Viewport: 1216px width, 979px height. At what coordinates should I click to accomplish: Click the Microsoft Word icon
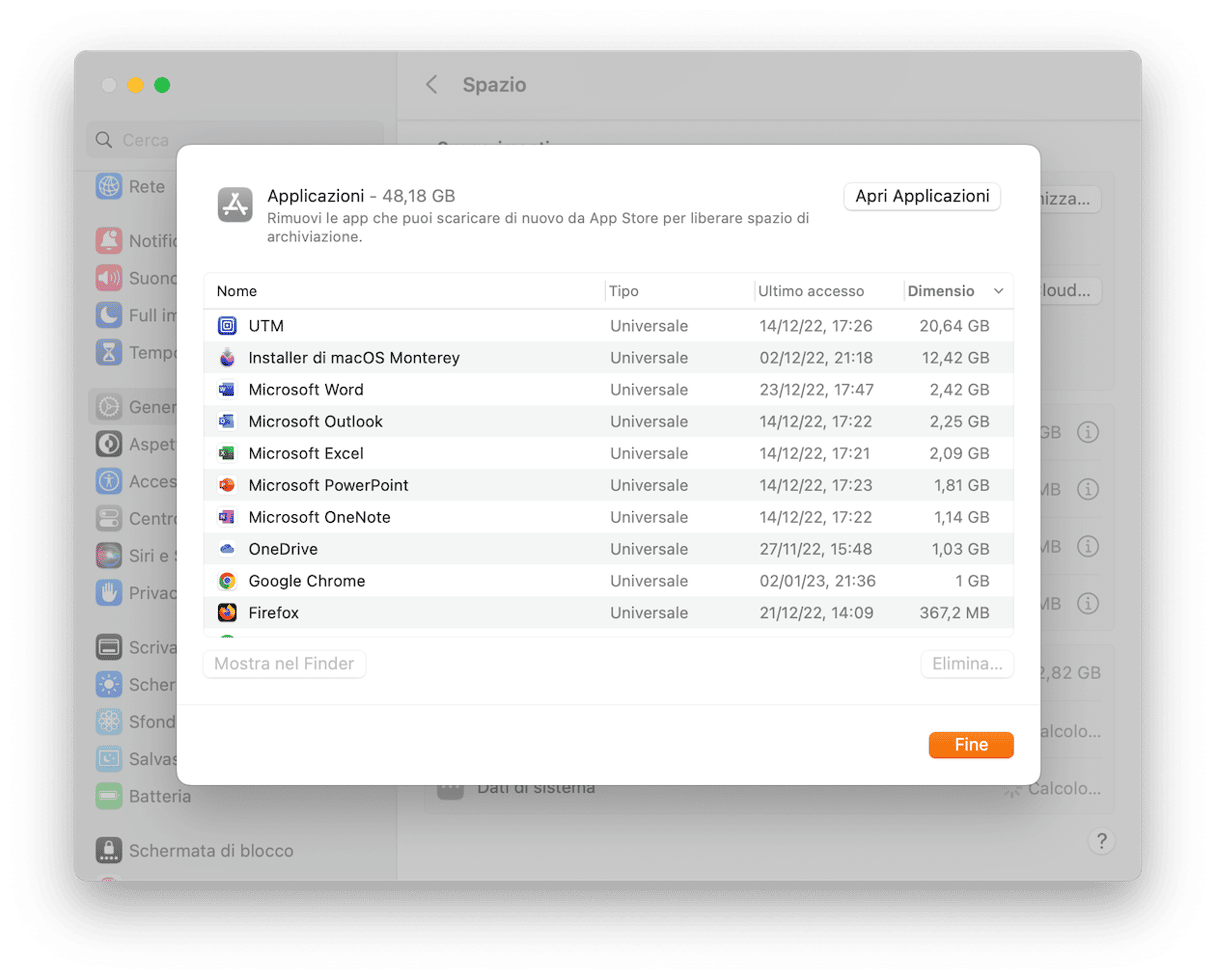pos(227,390)
